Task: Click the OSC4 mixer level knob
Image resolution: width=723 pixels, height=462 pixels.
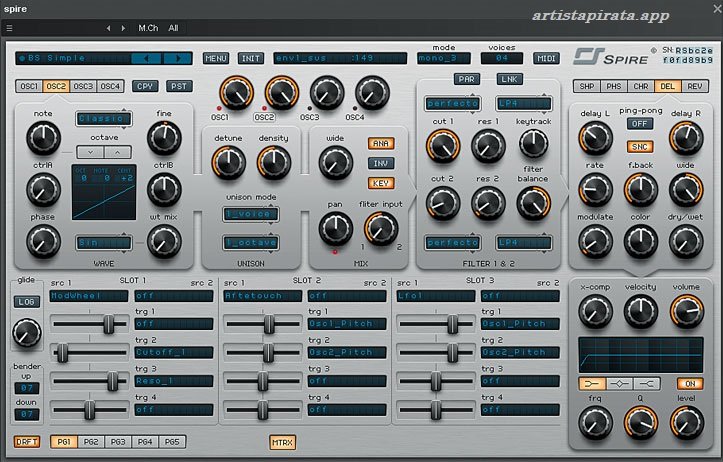Action: (x=372, y=93)
